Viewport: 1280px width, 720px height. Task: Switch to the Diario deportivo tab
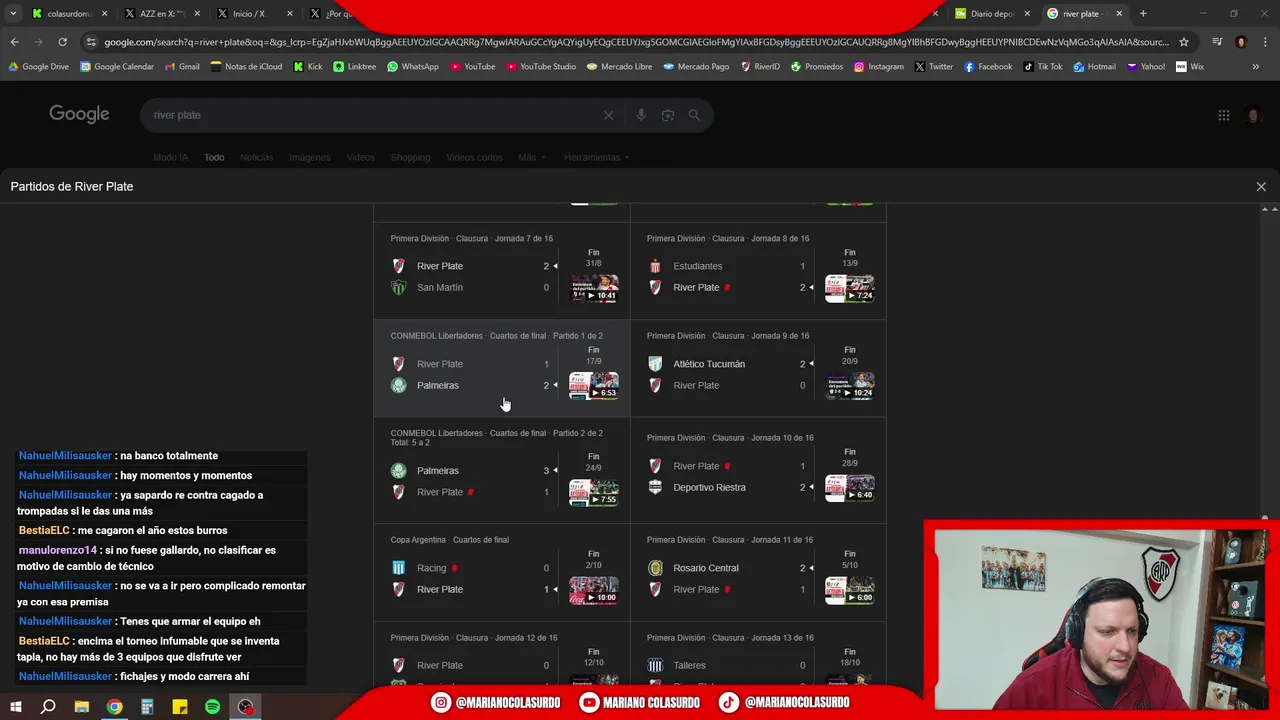[x=992, y=14]
